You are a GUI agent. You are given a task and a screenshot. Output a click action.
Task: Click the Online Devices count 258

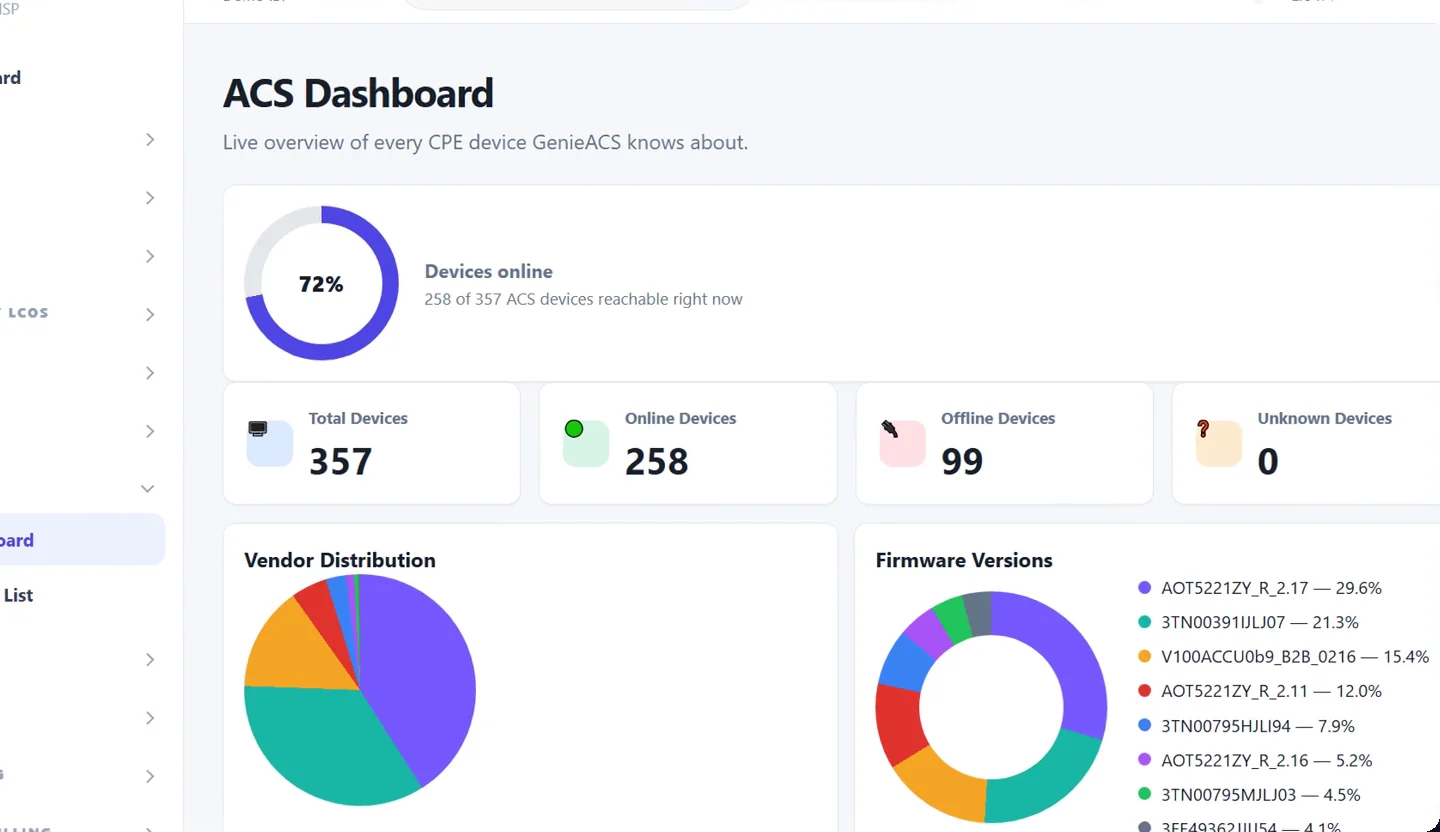point(657,462)
